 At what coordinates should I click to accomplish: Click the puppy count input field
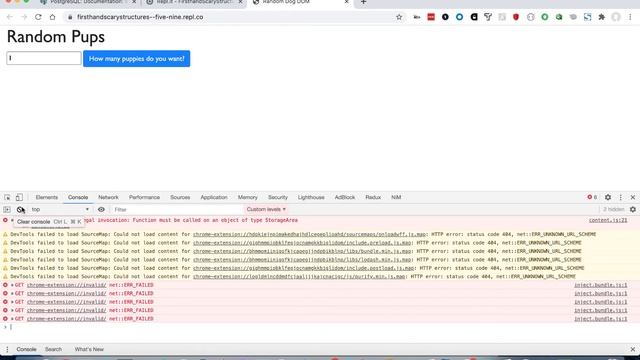coord(44,58)
